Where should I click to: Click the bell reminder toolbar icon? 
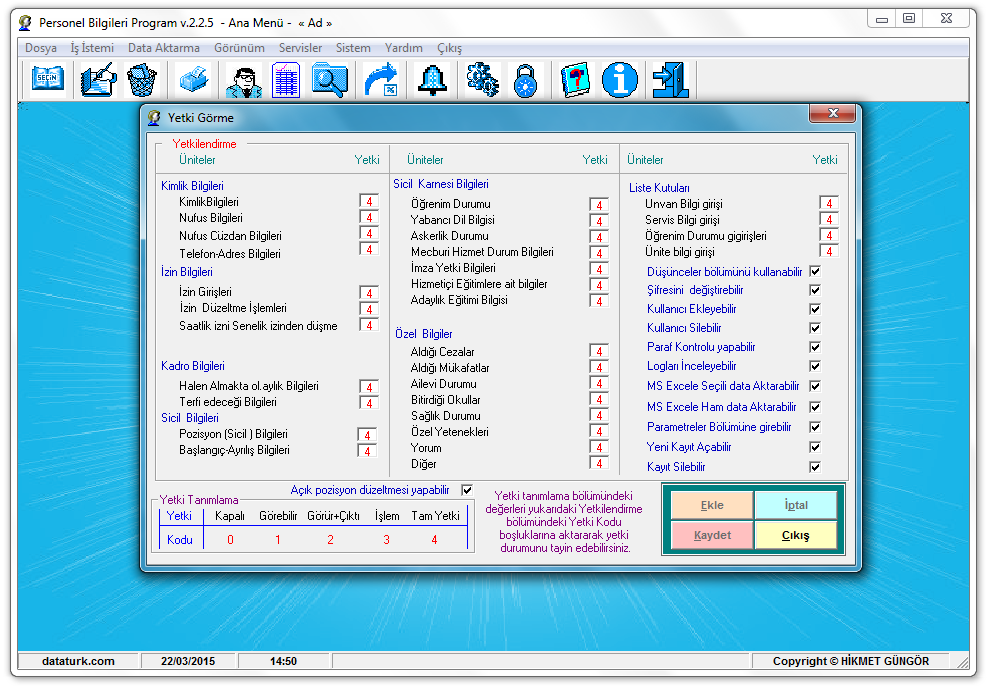(432, 80)
